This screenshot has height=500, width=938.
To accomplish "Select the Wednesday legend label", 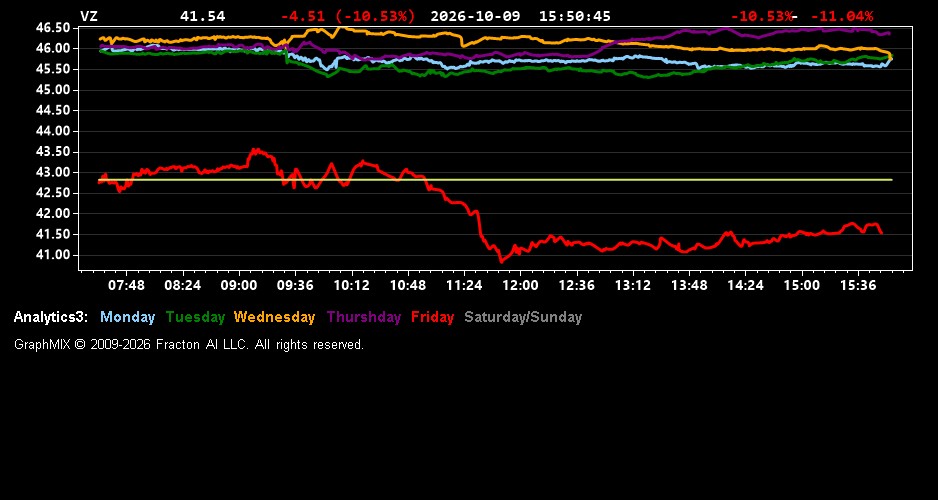I will tap(275, 318).
